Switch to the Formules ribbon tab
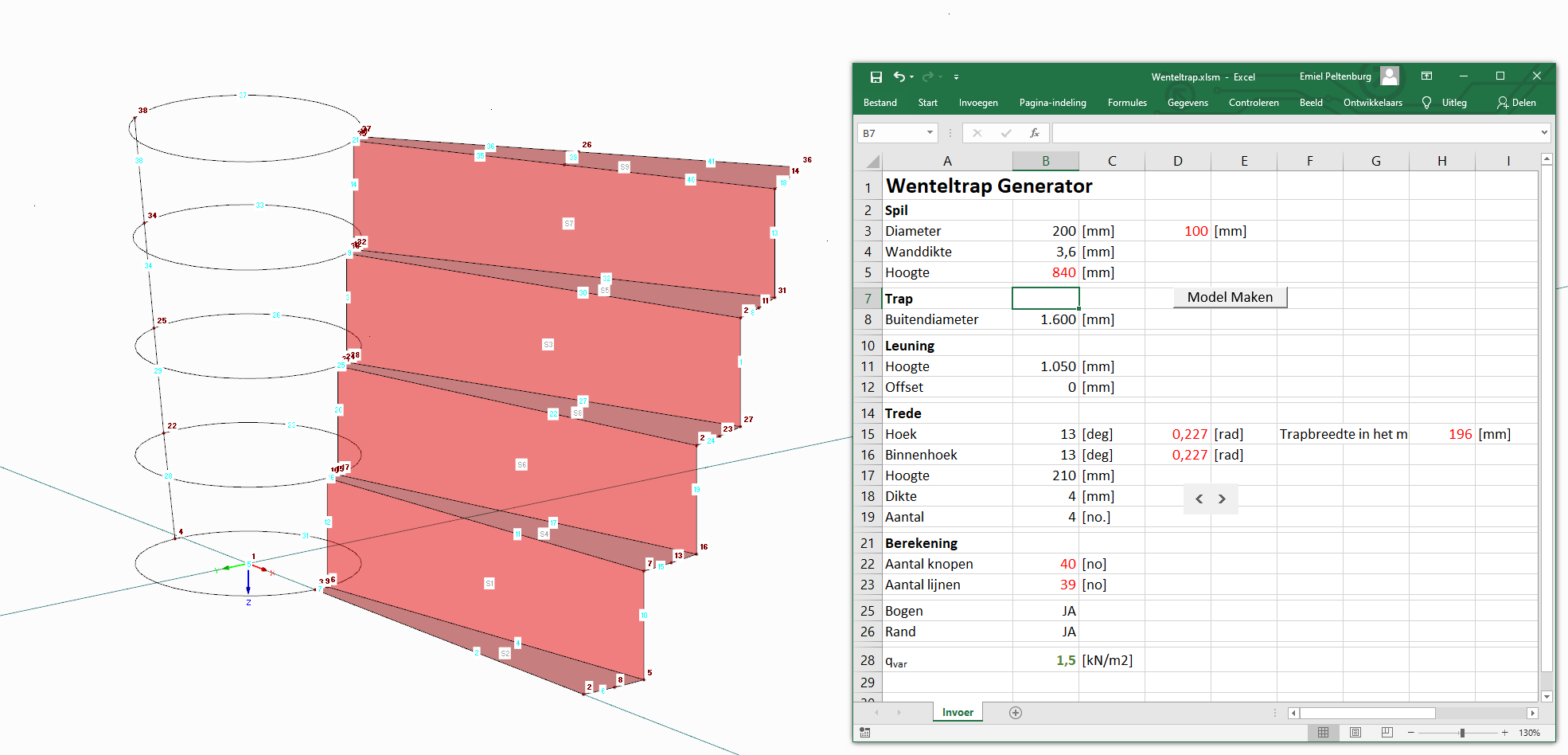Image resolution: width=1568 pixels, height=755 pixels. [1127, 103]
